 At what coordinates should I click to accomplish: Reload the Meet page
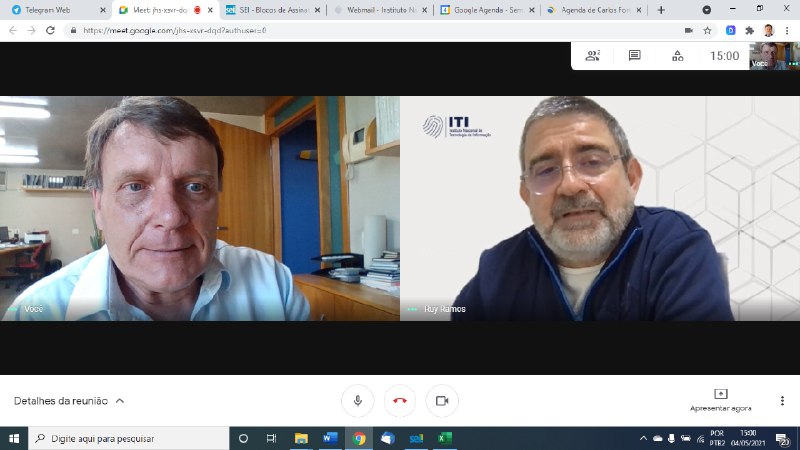click(x=50, y=31)
